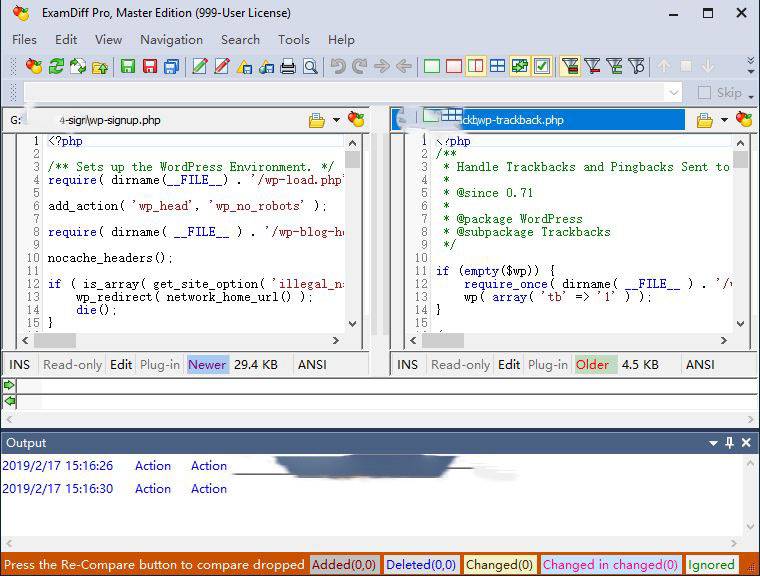Open the Skip toolbar options dropdown arrow
The image size is (760, 577).
pos(751,96)
